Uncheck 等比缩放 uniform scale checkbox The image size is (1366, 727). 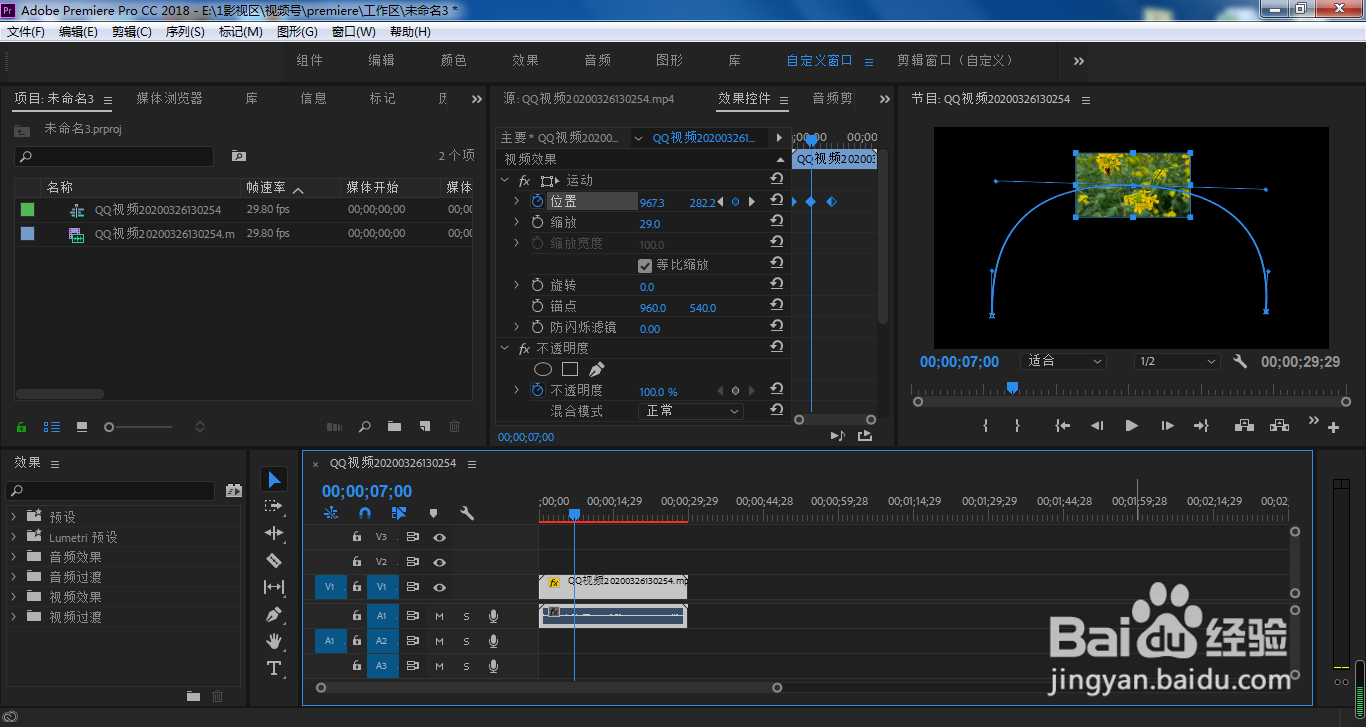point(645,265)
